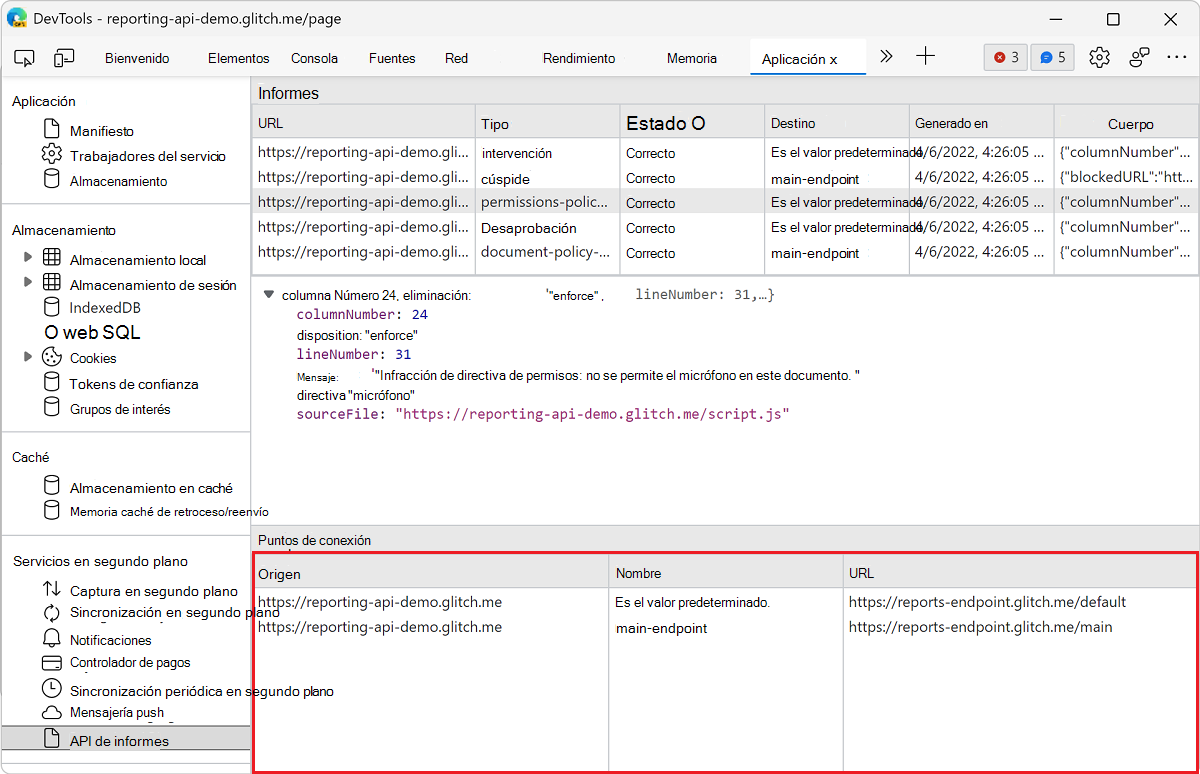Open the console messages badge showing 5

1052,57
